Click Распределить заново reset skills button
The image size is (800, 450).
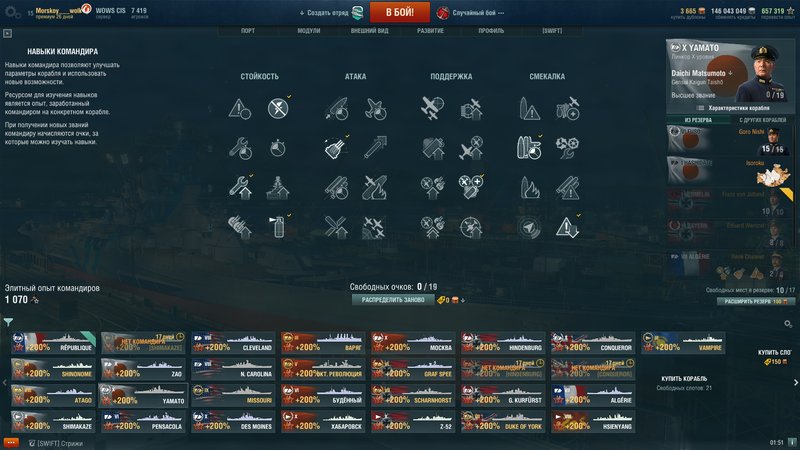[x=393, y=300]
